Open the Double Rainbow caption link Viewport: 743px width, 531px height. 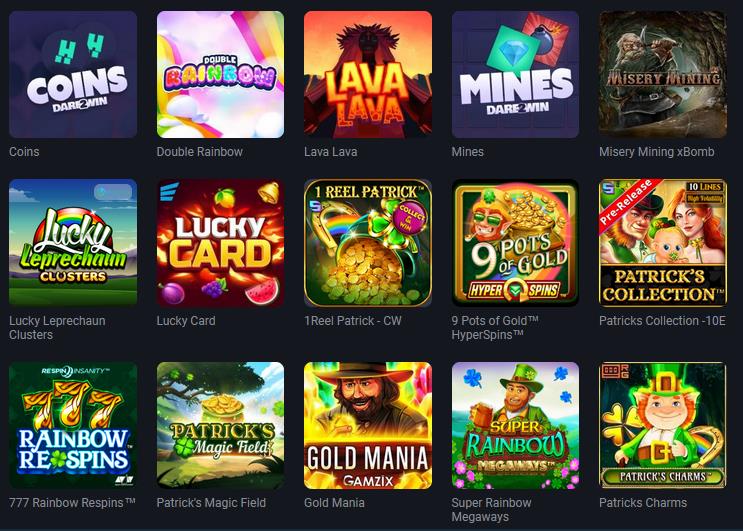point(199,152)
